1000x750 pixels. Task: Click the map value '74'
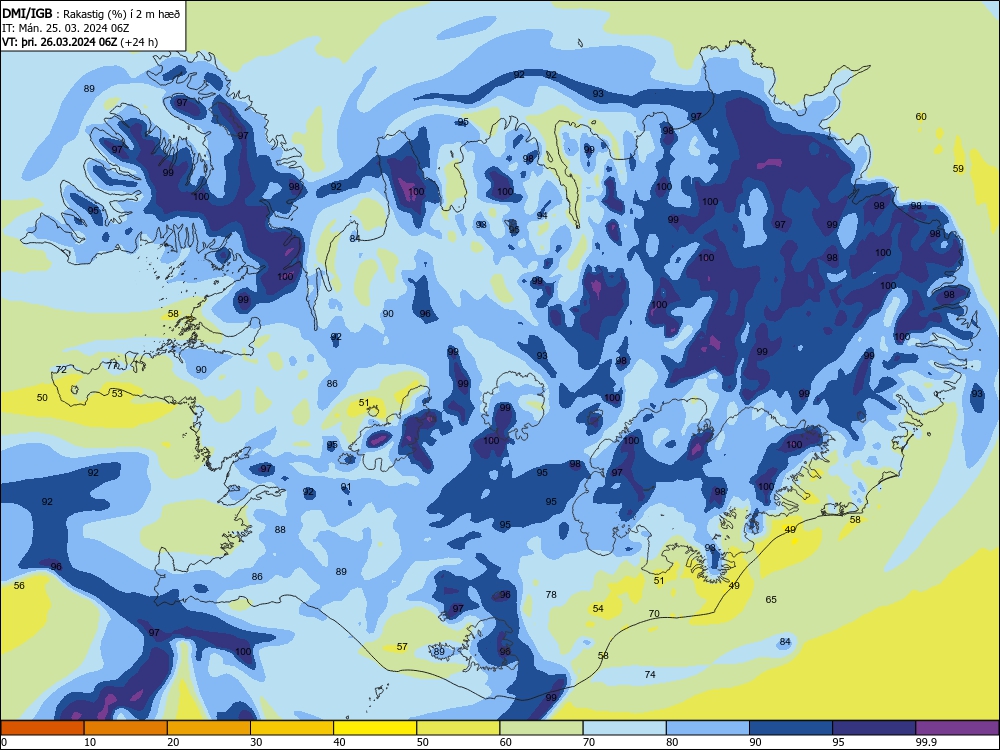click(x=650, y=675)
